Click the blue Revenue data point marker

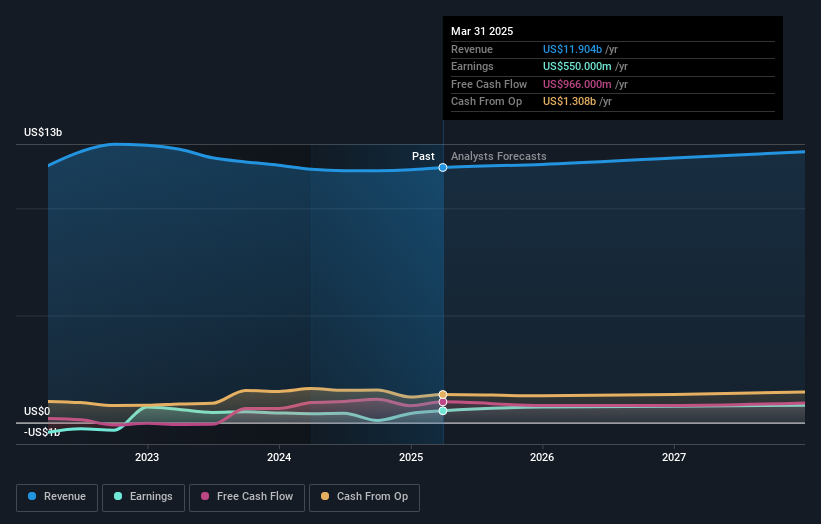point(443,168)
